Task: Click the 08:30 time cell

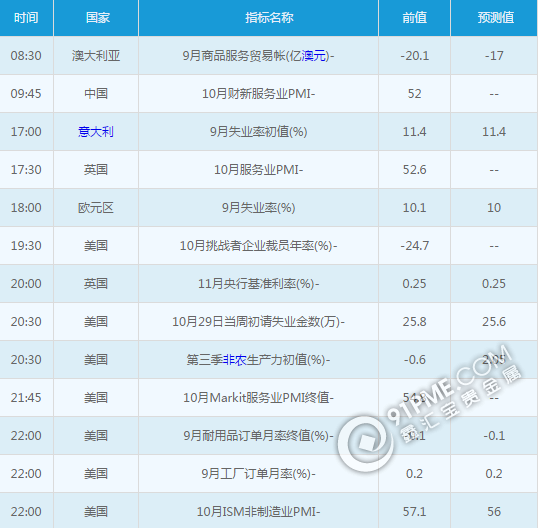Action: pos(26,56)
